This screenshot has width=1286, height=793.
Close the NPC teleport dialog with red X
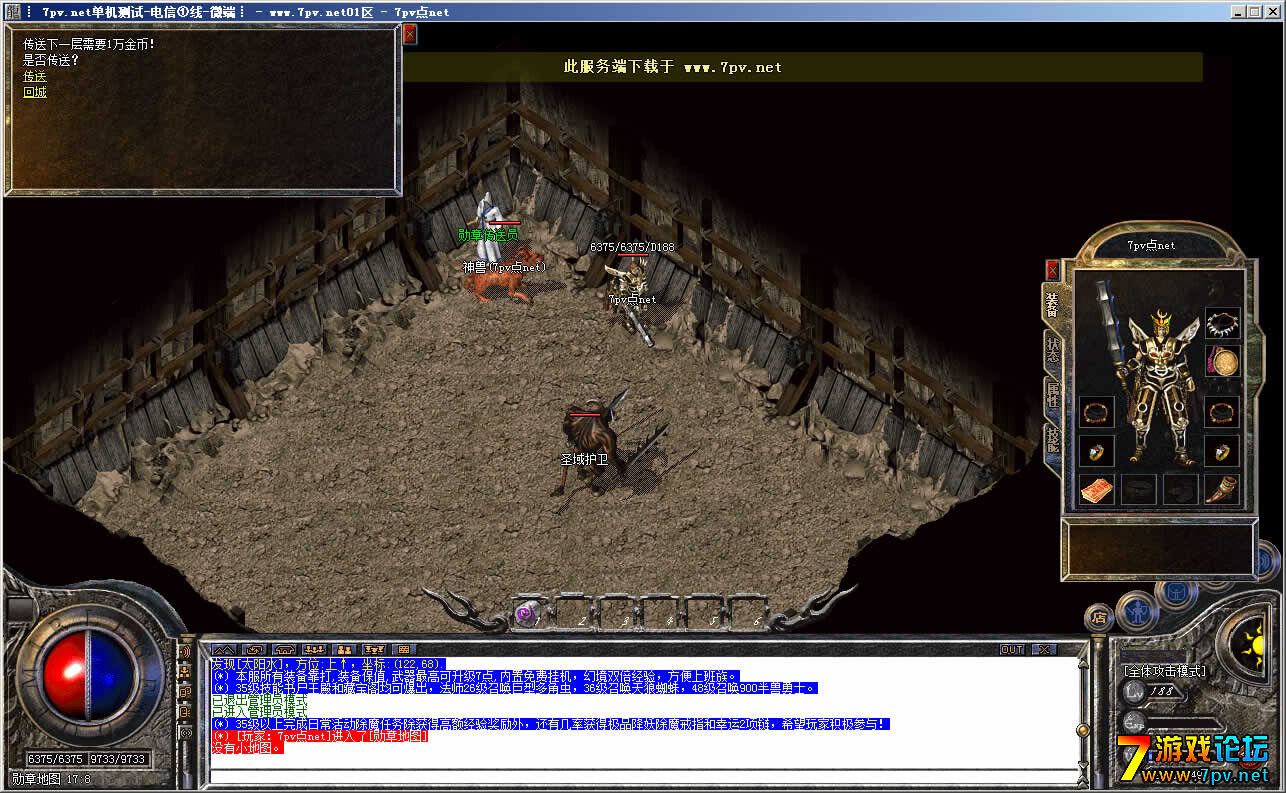click(410, 34)
